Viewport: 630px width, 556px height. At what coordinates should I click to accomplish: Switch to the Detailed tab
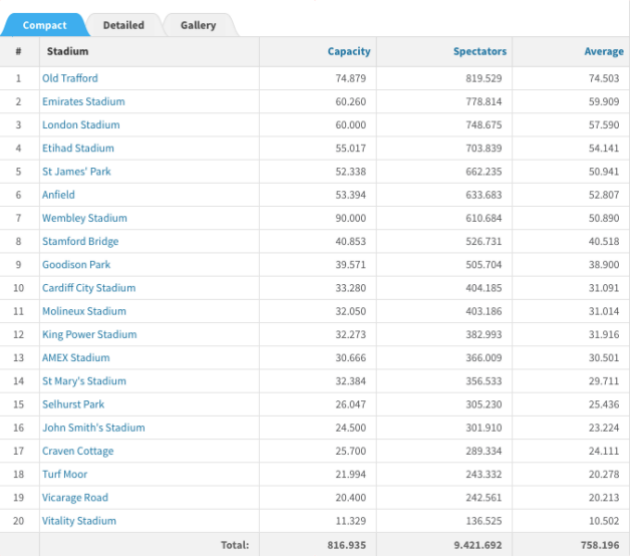click(123, 25)
